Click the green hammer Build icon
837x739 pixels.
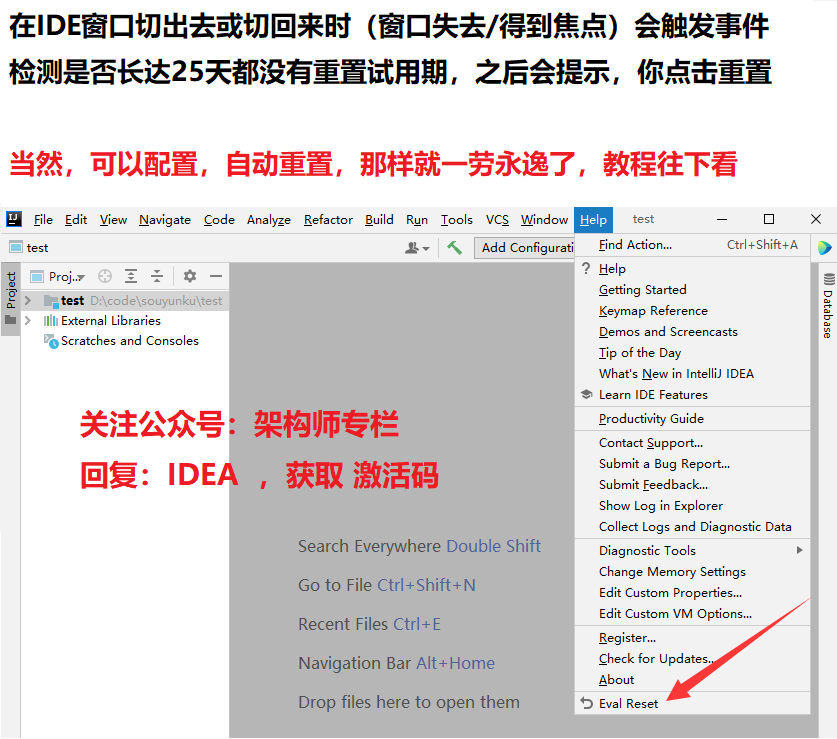pos(455,247)
